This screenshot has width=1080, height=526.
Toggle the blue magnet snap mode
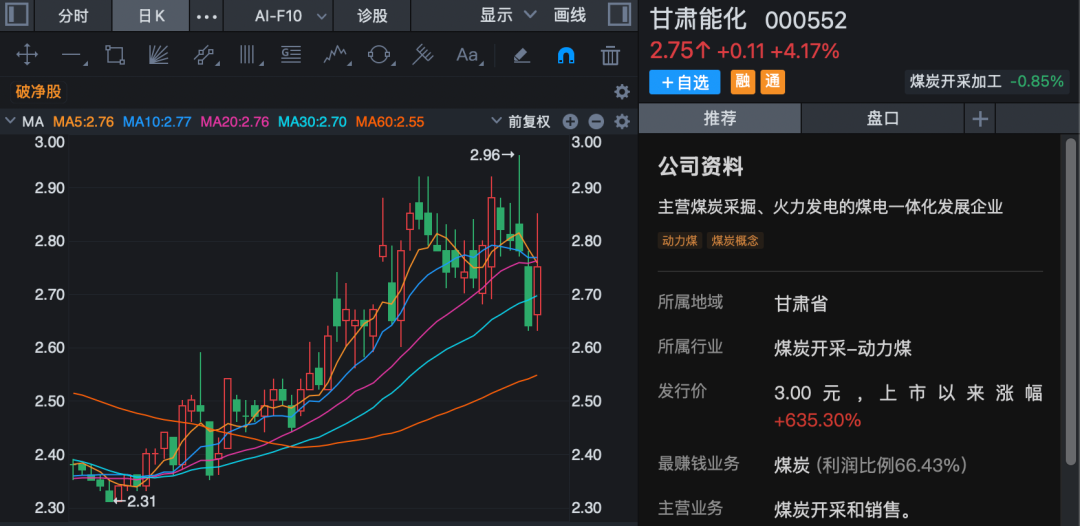coord(566,55)
